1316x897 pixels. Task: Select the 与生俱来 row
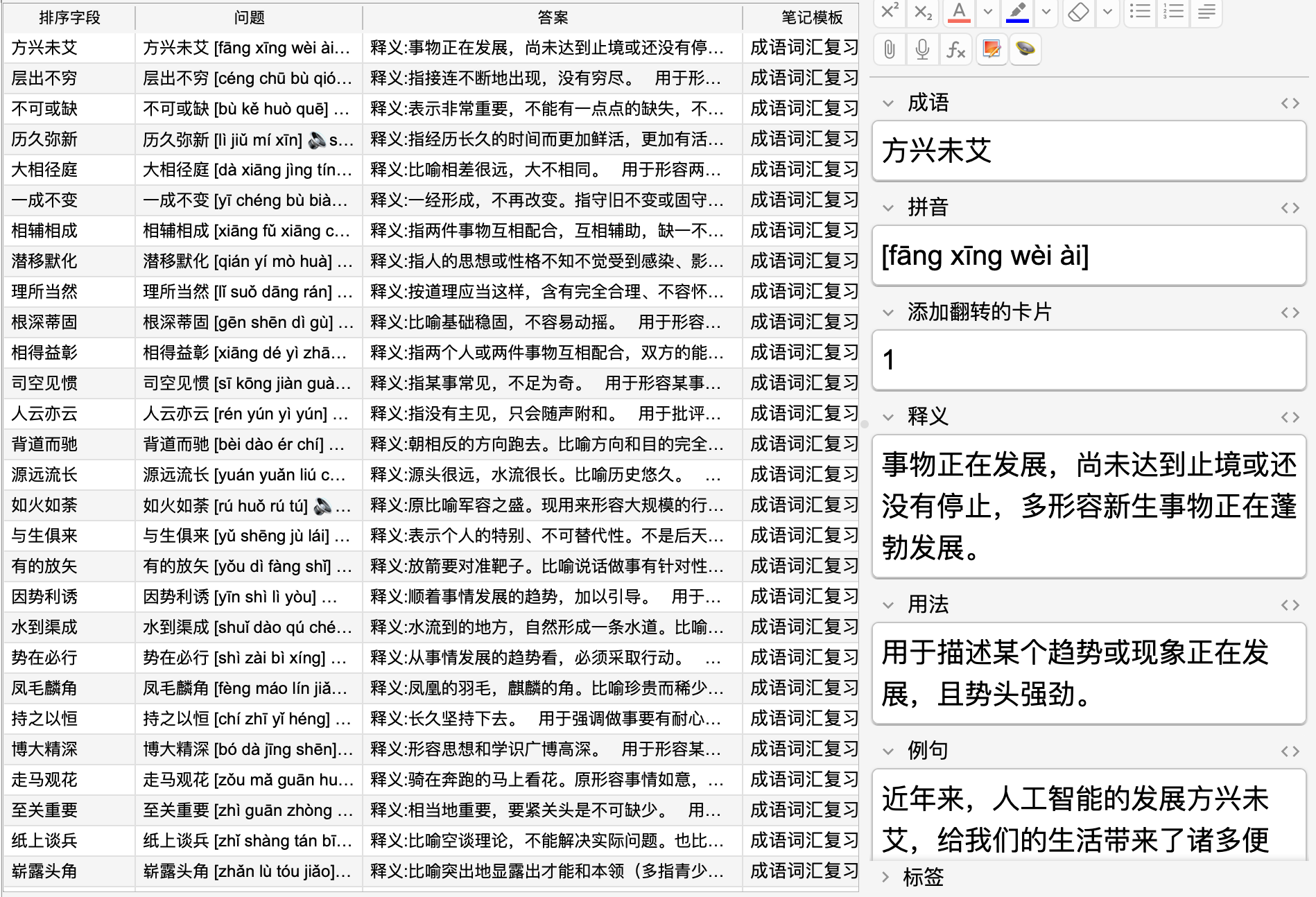pyautogui.click(x=431, y=536)
